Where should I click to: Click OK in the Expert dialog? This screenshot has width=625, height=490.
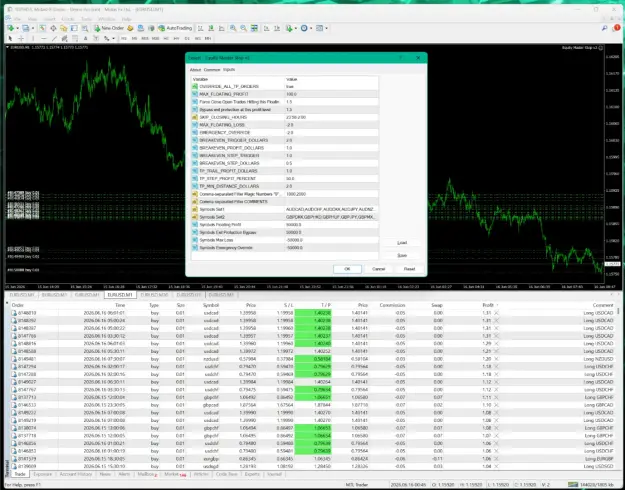pos(347,269)
